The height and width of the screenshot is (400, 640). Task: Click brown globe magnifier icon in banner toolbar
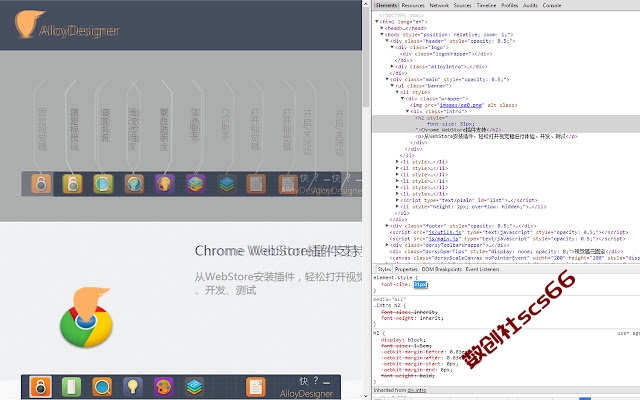pyautogui.click(x=134, y=184)
